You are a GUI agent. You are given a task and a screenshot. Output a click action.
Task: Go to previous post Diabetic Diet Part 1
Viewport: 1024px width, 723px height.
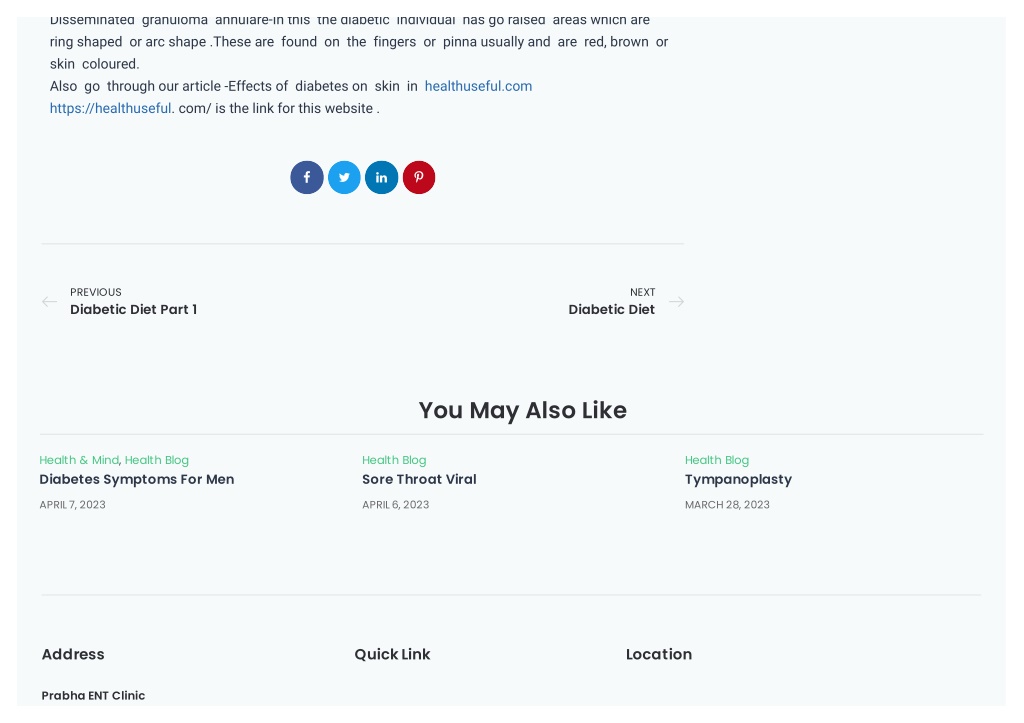(x=133, y=310)
